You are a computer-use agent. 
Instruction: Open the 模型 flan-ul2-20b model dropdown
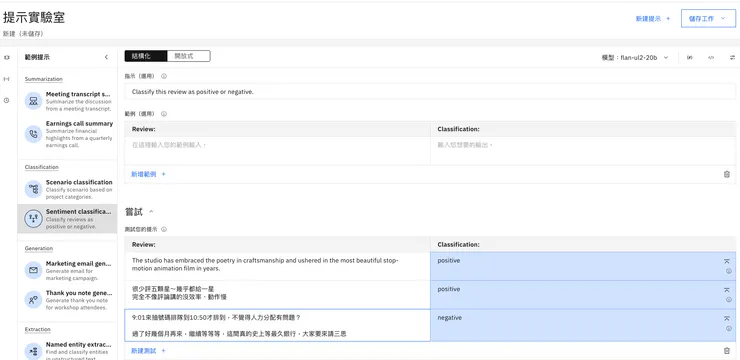[635, 58]
